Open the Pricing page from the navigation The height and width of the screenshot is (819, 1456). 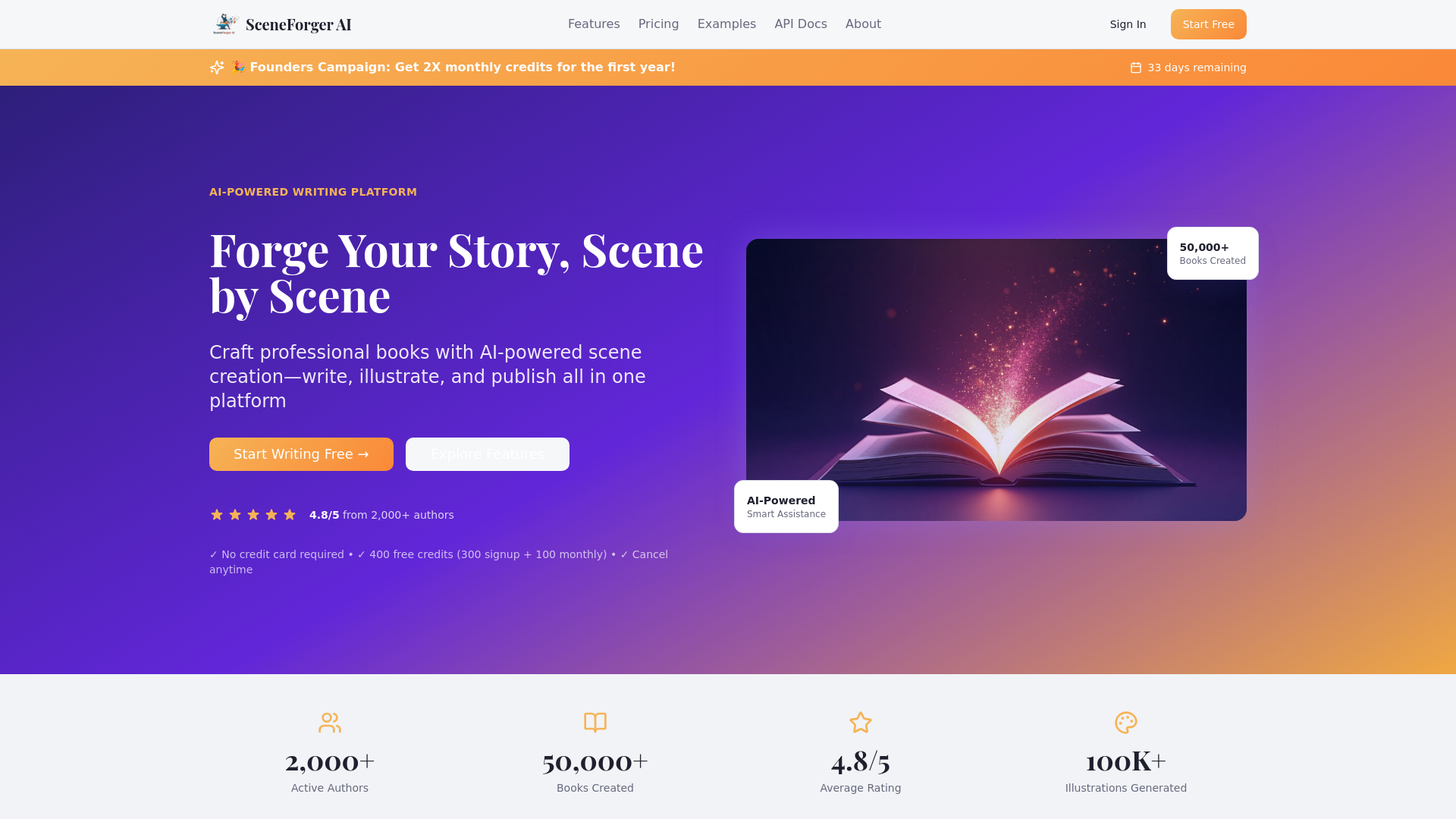[658, 24]
